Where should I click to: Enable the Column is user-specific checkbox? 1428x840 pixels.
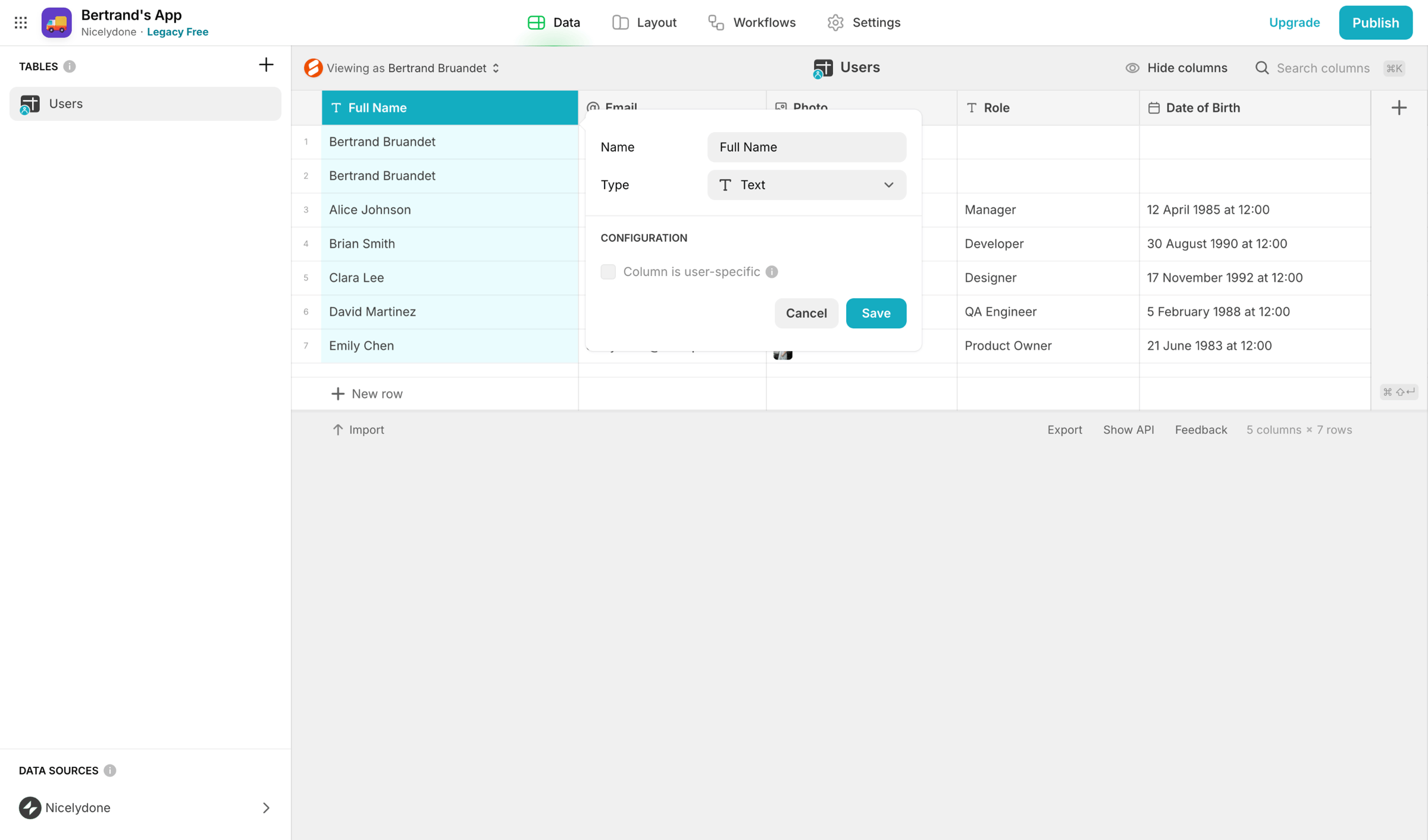608,272
